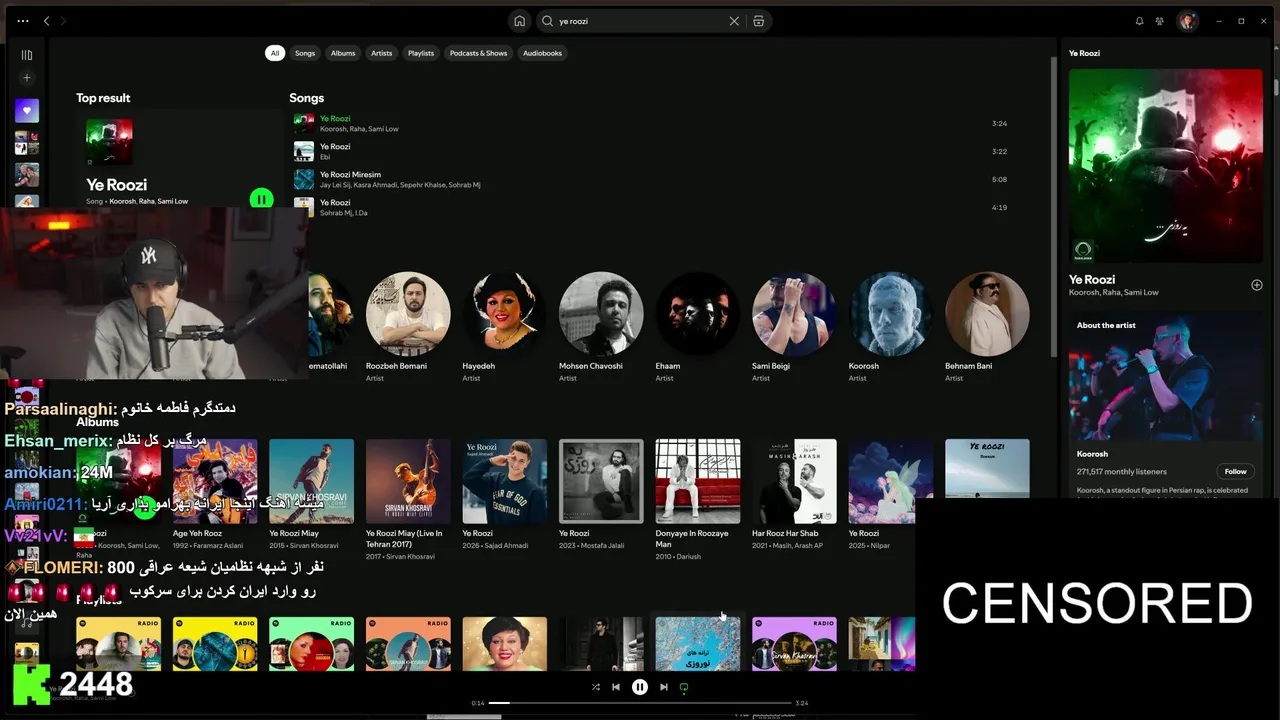Add Ye Roozi to Liked Songs
Screen dimensions: 1280x720
(1257, 285)
